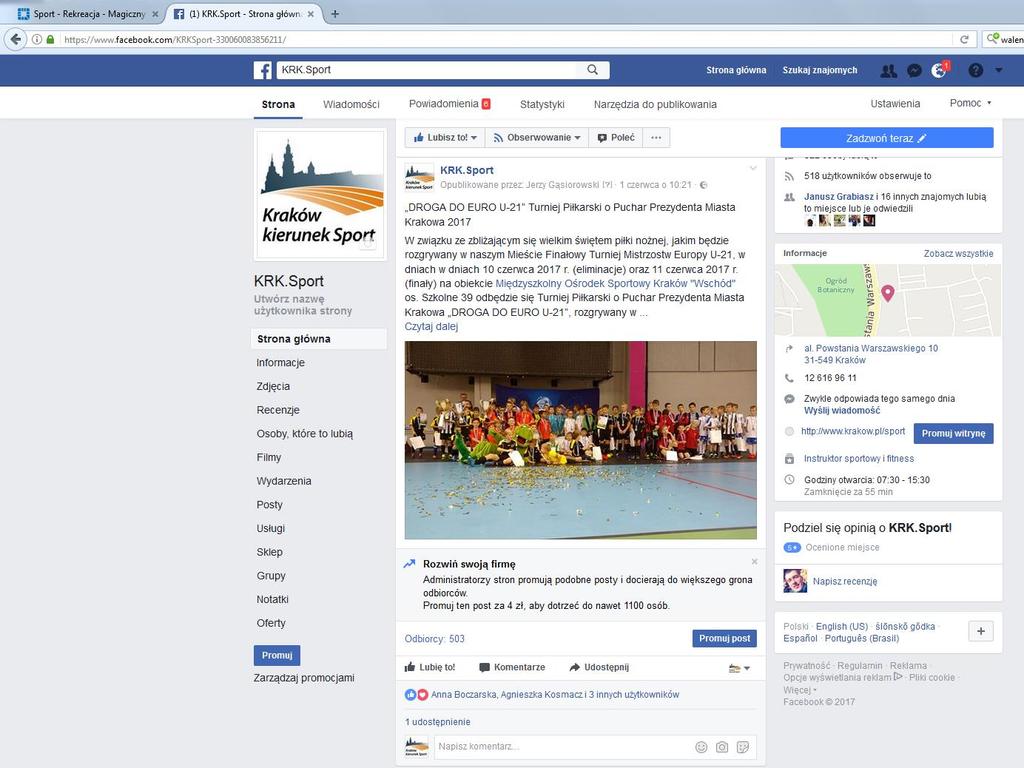Open Messenger icon in header
Screen dimensions: 1024x768
coord(914,71)
